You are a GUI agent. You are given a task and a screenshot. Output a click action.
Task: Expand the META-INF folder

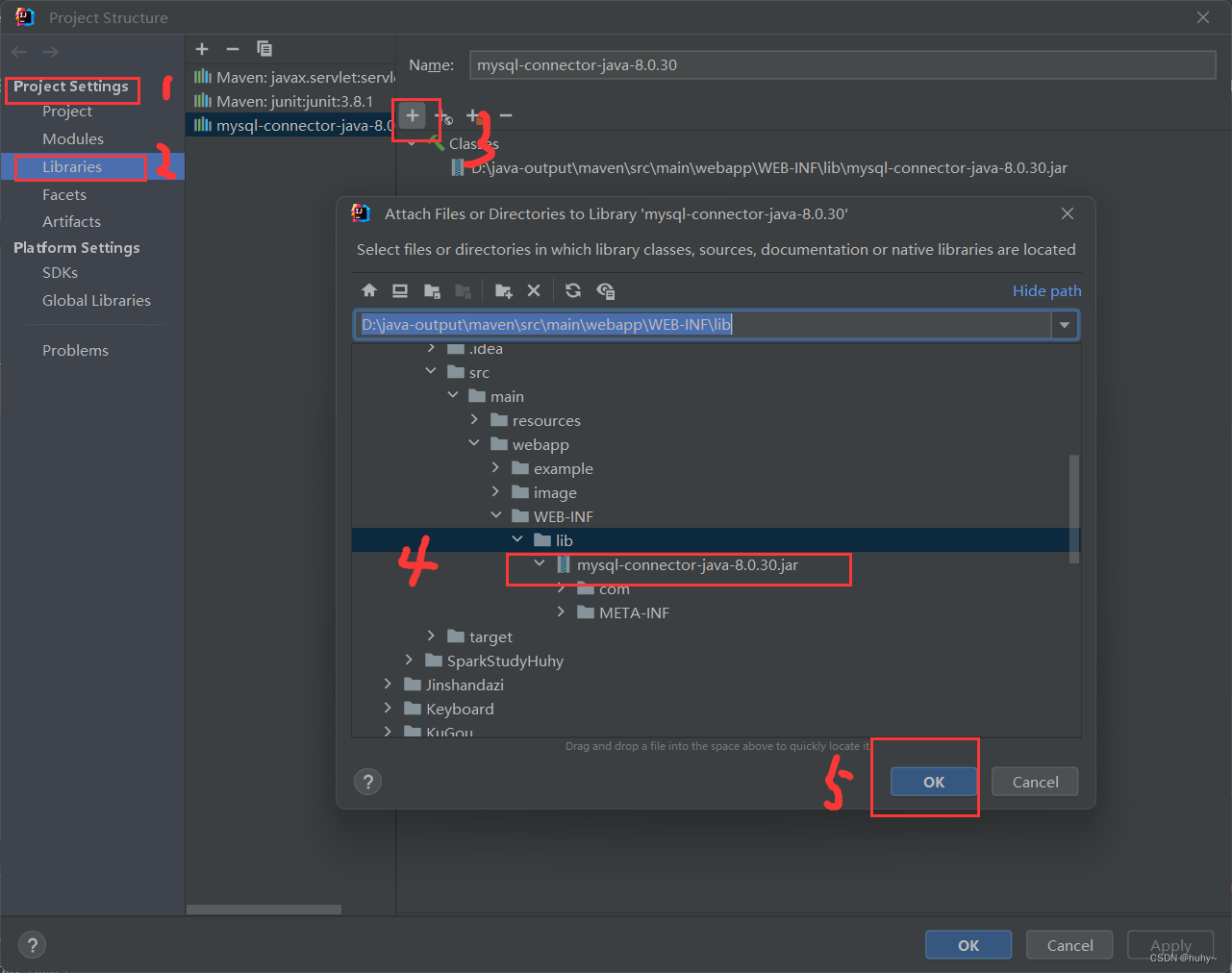click(x=561, y=611)
